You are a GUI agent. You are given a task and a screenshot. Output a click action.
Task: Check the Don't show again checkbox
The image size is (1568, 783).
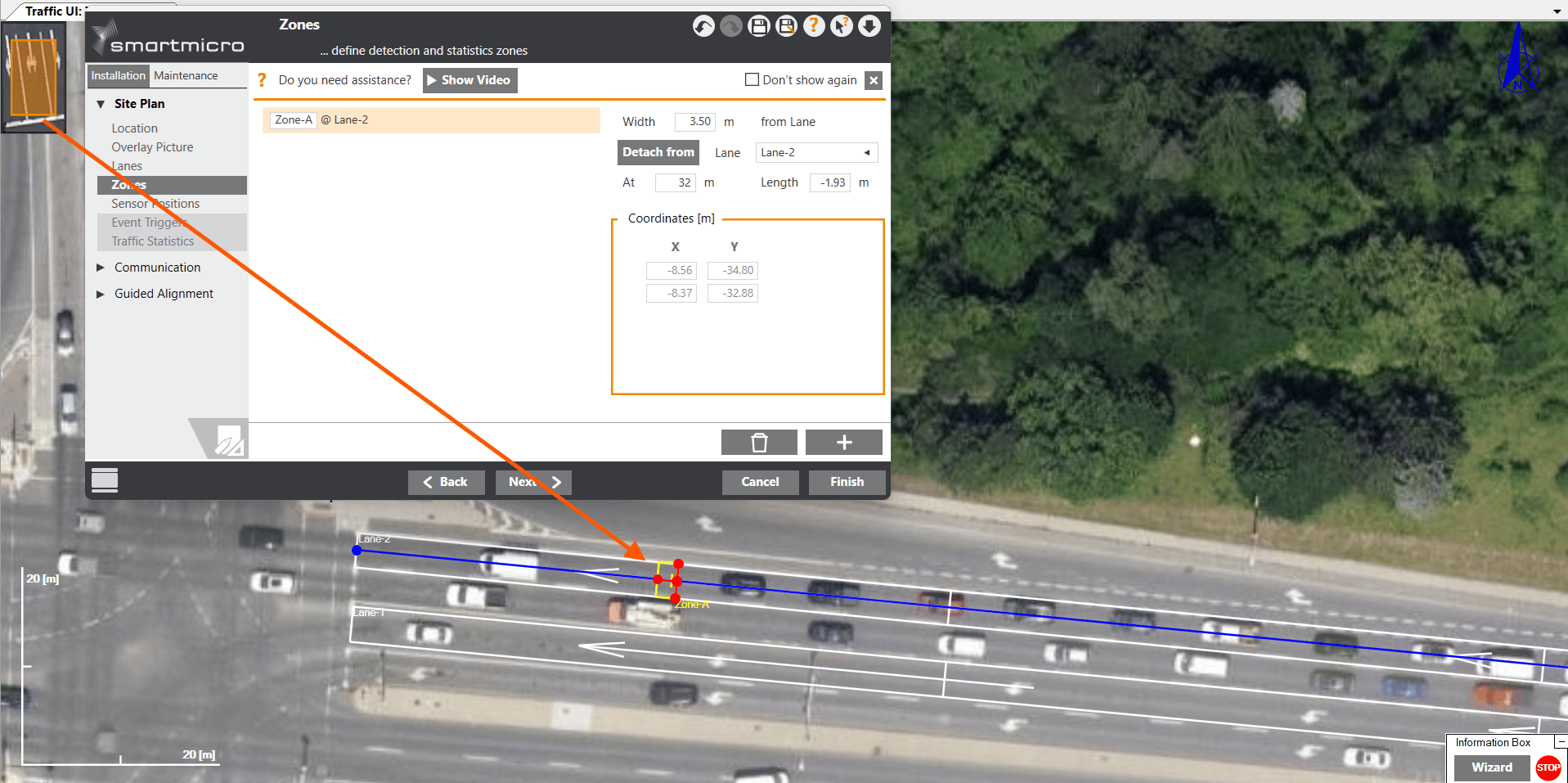tap(752, 79)
